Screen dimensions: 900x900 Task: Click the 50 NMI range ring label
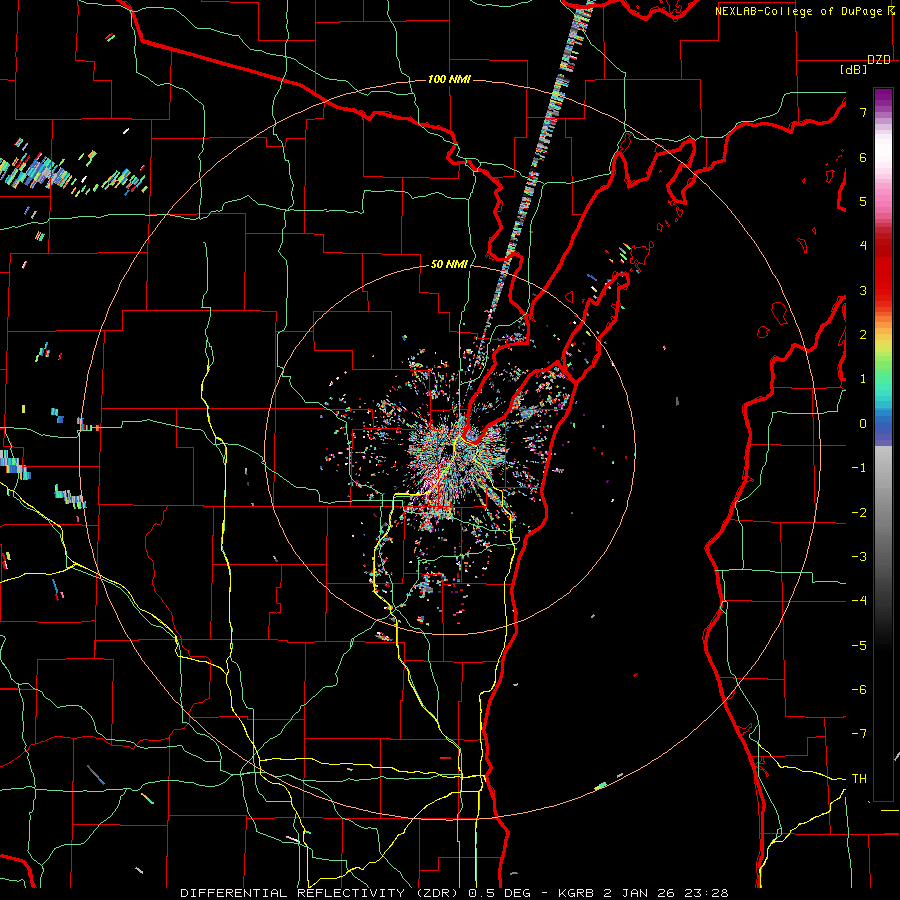449,265
